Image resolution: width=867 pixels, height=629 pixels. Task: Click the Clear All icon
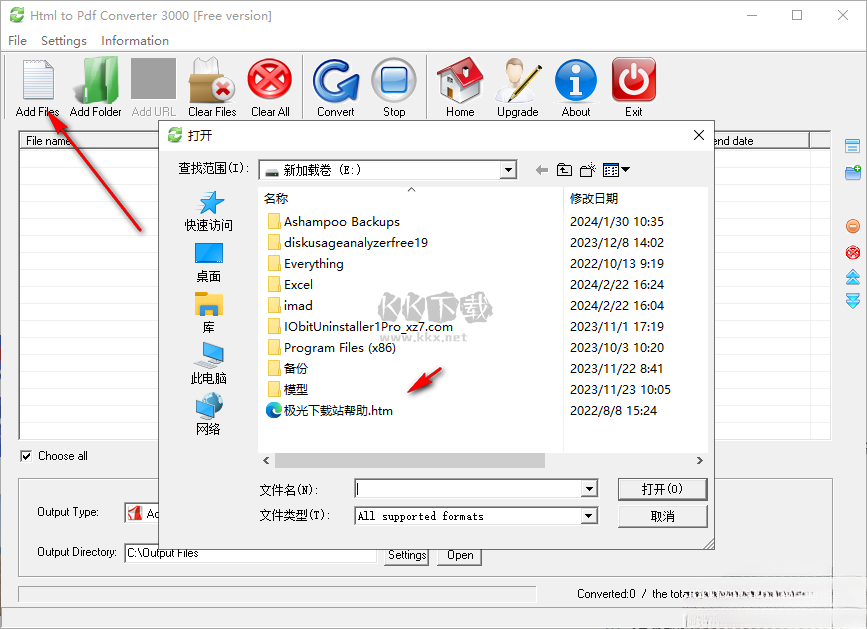270,80
